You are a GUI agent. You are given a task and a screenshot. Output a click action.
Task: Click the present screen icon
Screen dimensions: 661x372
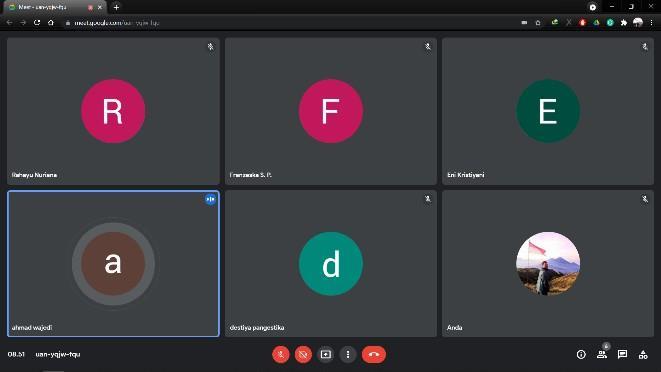[325, 354]
